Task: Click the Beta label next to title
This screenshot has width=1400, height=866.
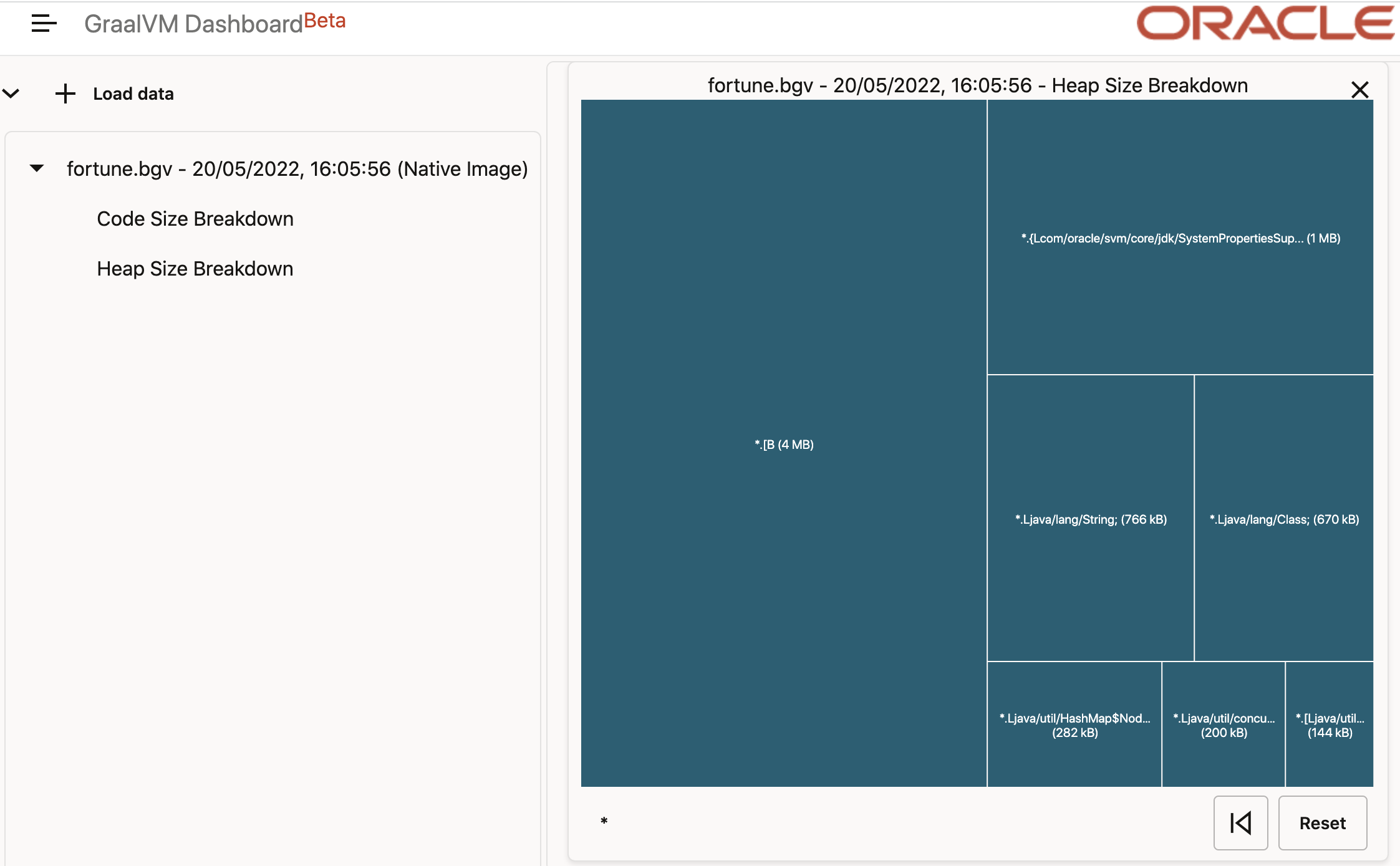Action: click(x=325, y=21)
